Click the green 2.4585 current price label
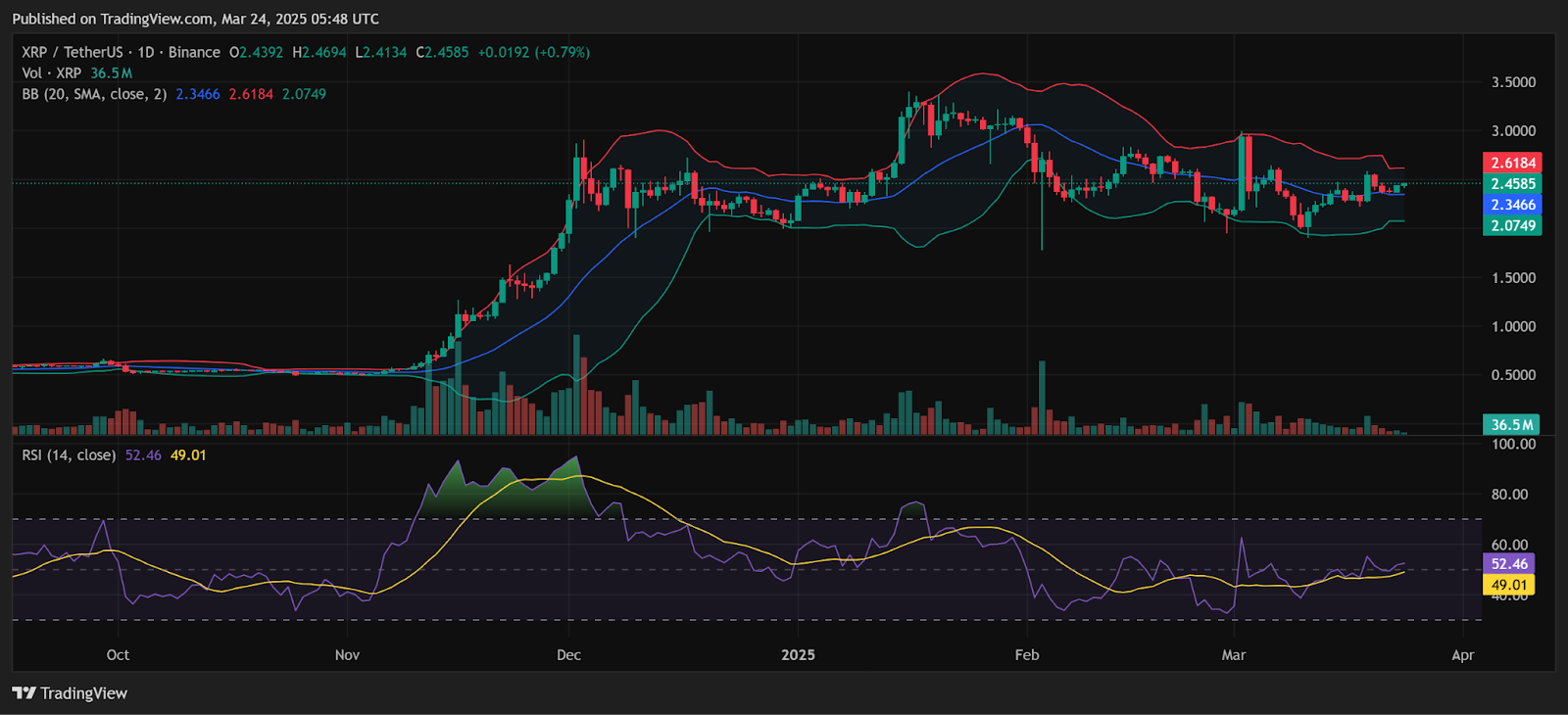 pos(1512,184)
